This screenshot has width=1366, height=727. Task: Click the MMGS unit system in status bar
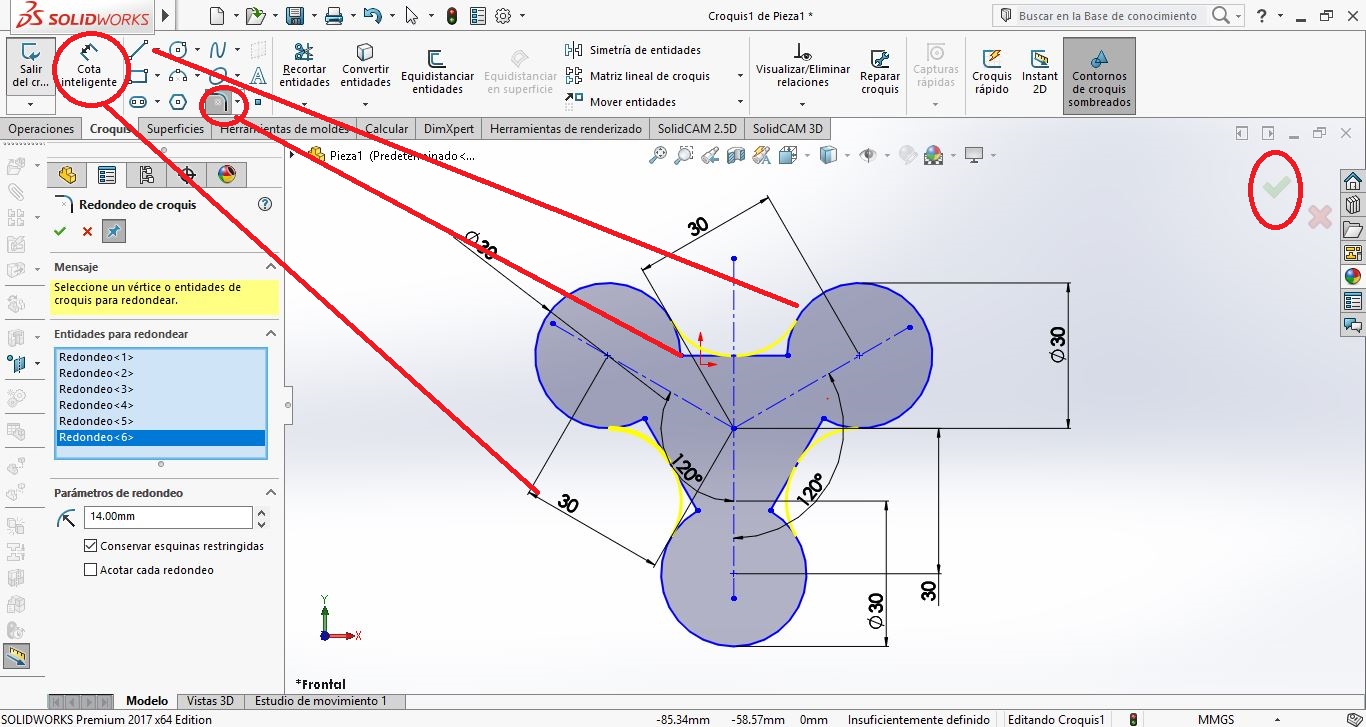click(x=1216, y=720)
